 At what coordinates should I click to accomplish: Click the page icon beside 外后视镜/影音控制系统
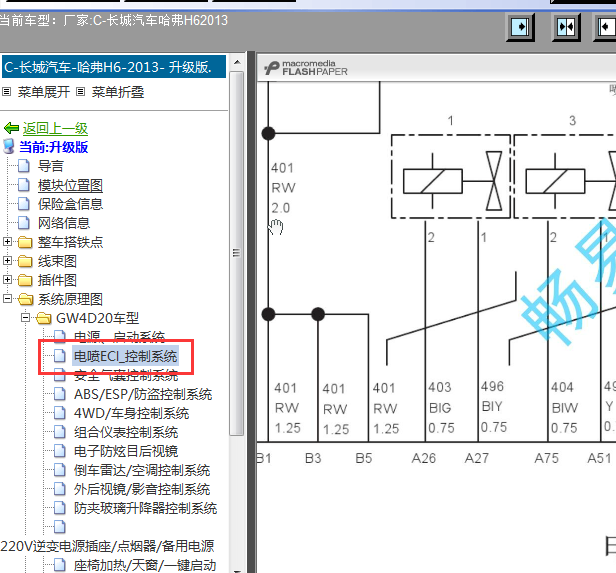pos(60,489)
